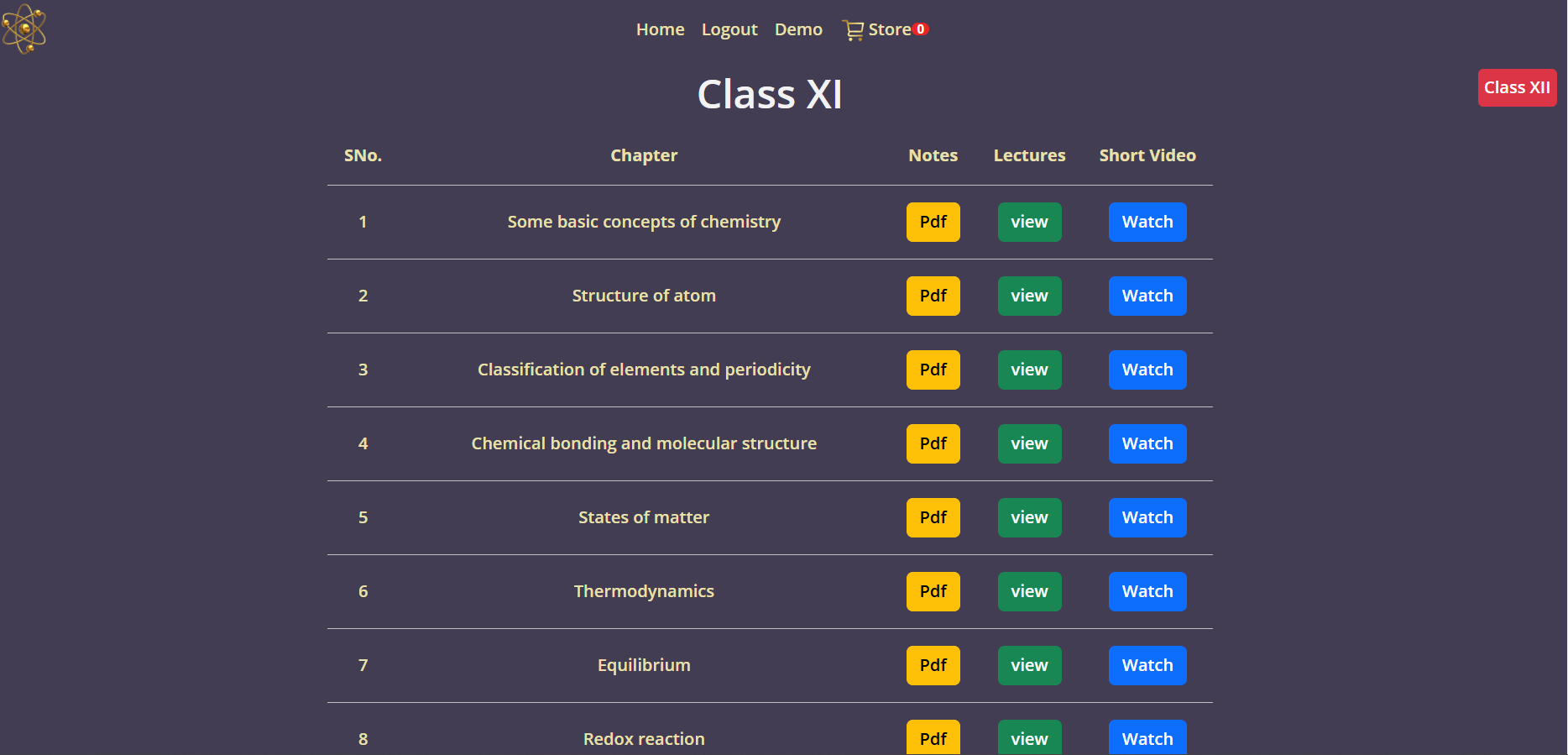View lectures for Equilibrium chapter
Viewport: 1568px width, 755px height.
(1029, 665)
